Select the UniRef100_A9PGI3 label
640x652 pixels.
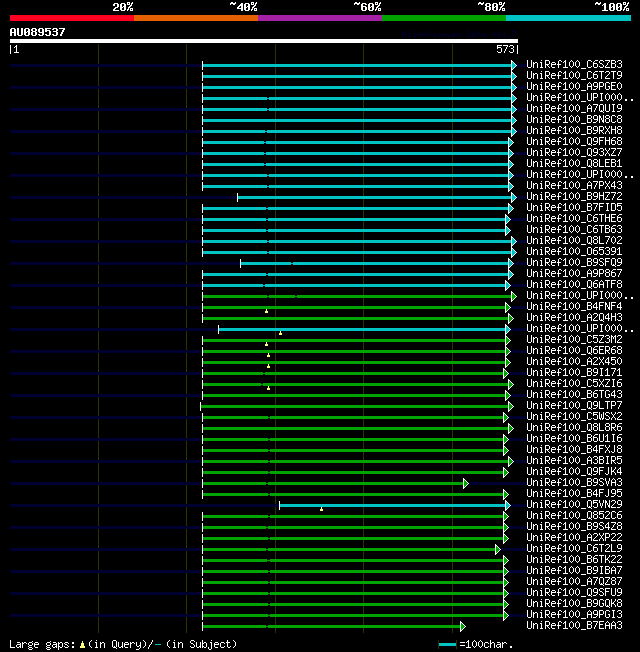[574, 615]
